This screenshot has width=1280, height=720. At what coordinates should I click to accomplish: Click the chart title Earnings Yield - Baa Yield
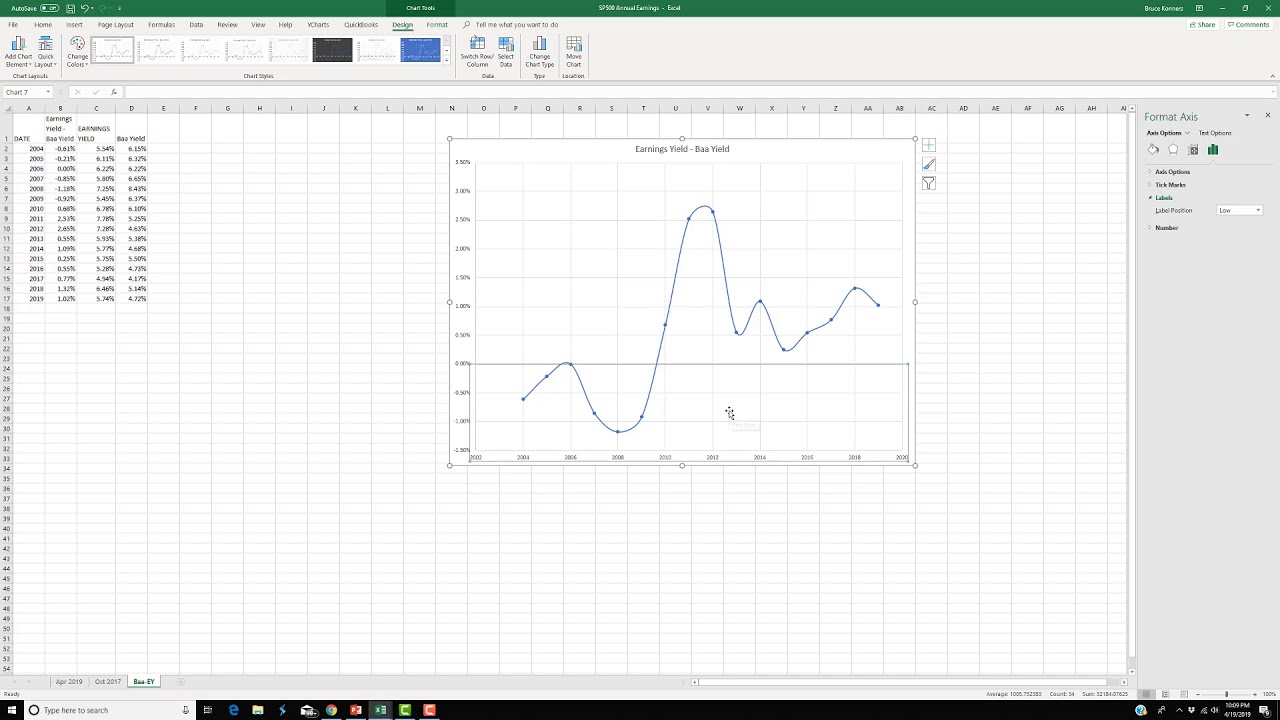coord(682,149)
